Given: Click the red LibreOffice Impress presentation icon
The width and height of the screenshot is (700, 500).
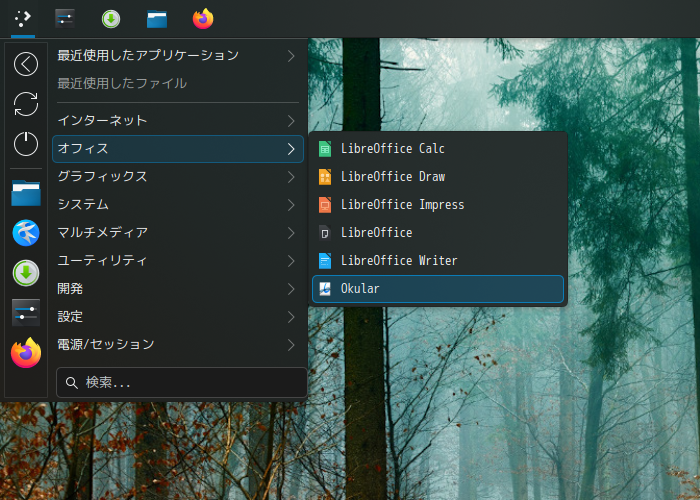Looking at the screenshot, I should click(x=325, y=205).
